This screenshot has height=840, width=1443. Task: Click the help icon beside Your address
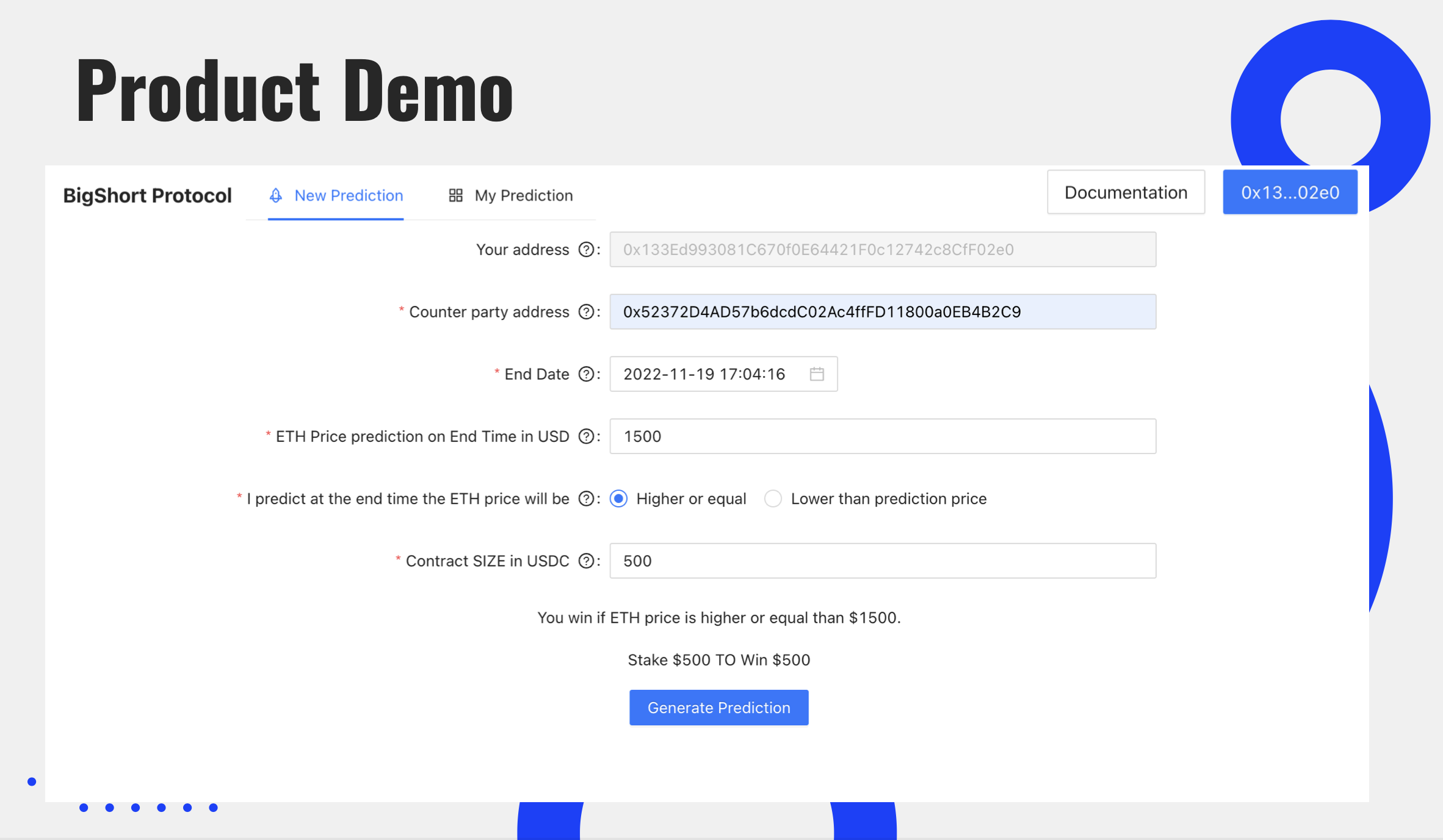click(x=586, y=250)
